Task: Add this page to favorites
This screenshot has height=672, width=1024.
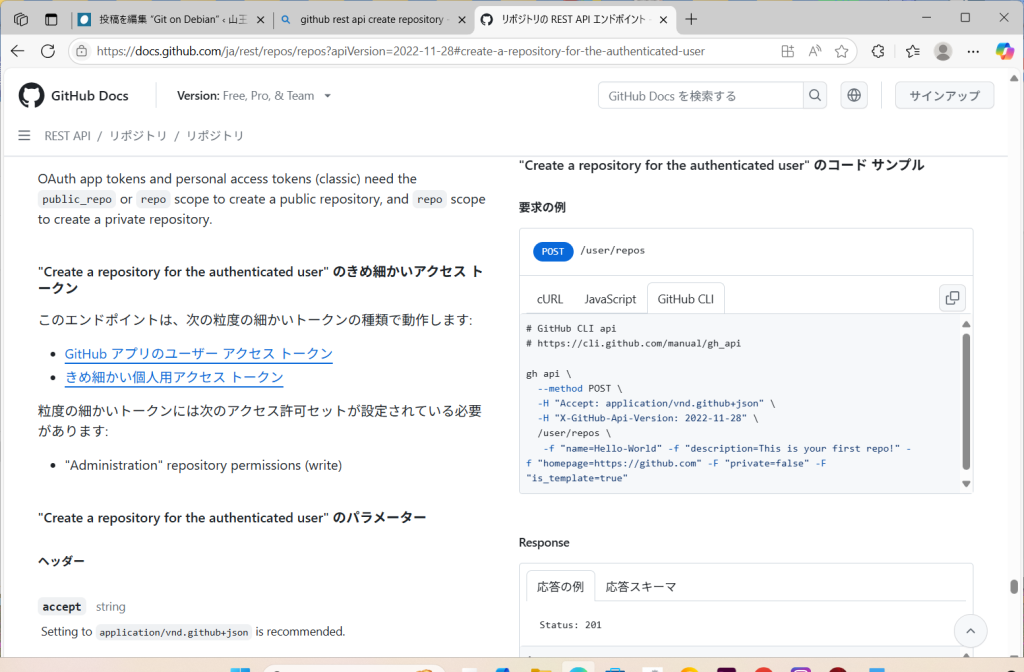Action: (841, 51)
